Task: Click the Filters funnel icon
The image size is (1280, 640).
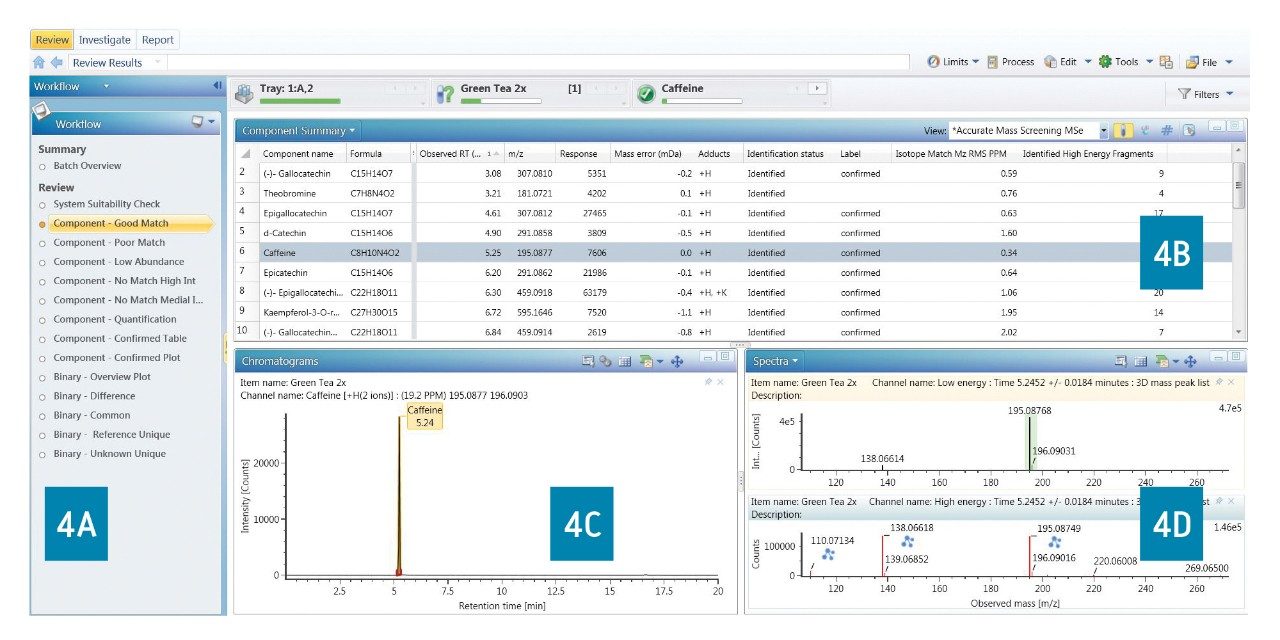Action: [x=1184, y=94]
